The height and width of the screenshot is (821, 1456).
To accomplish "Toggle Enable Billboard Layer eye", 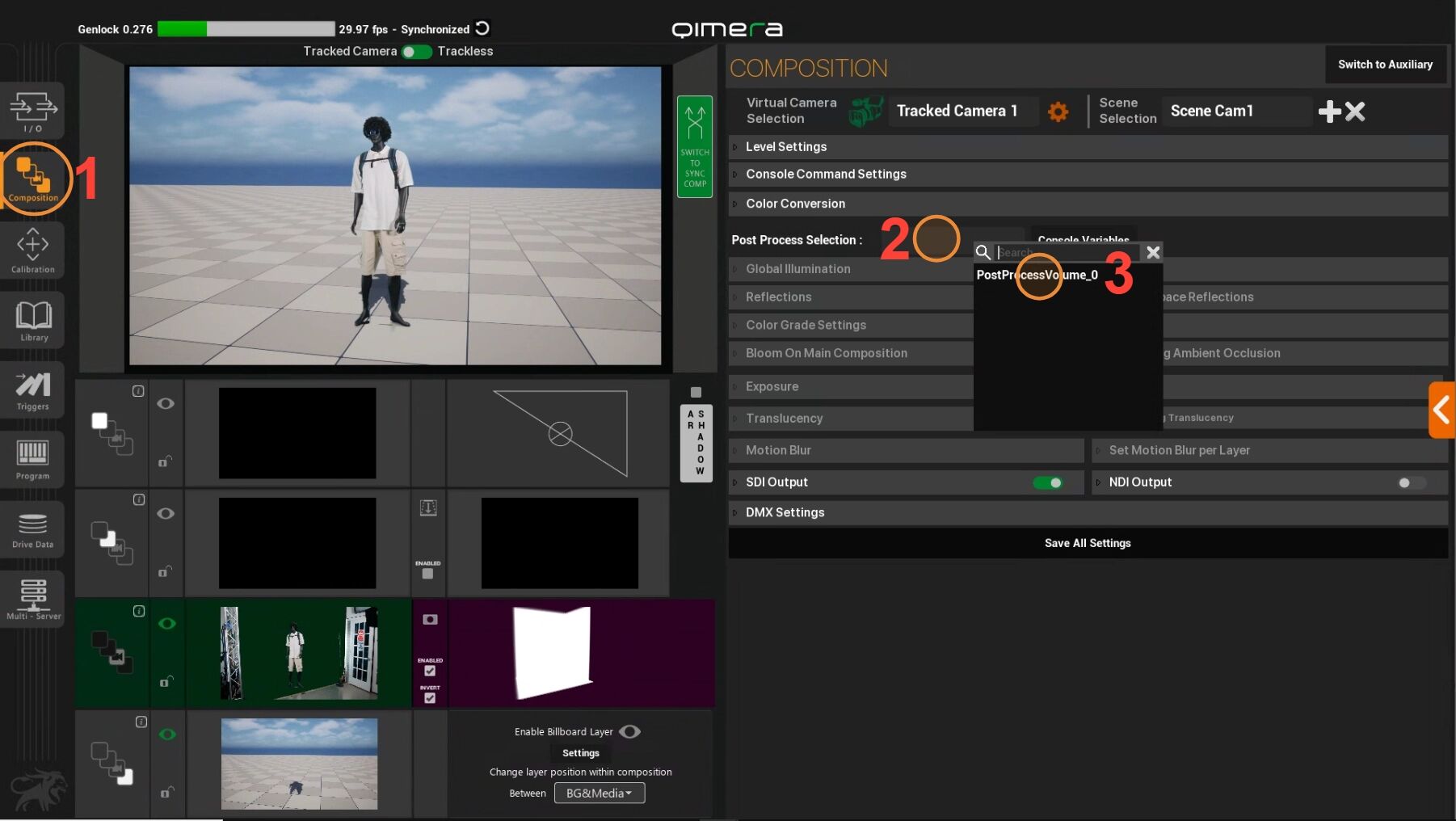I will click(629, 731).
